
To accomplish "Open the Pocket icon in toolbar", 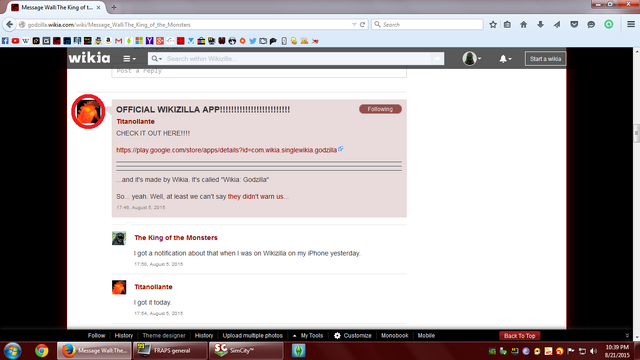I will point(574,24).
